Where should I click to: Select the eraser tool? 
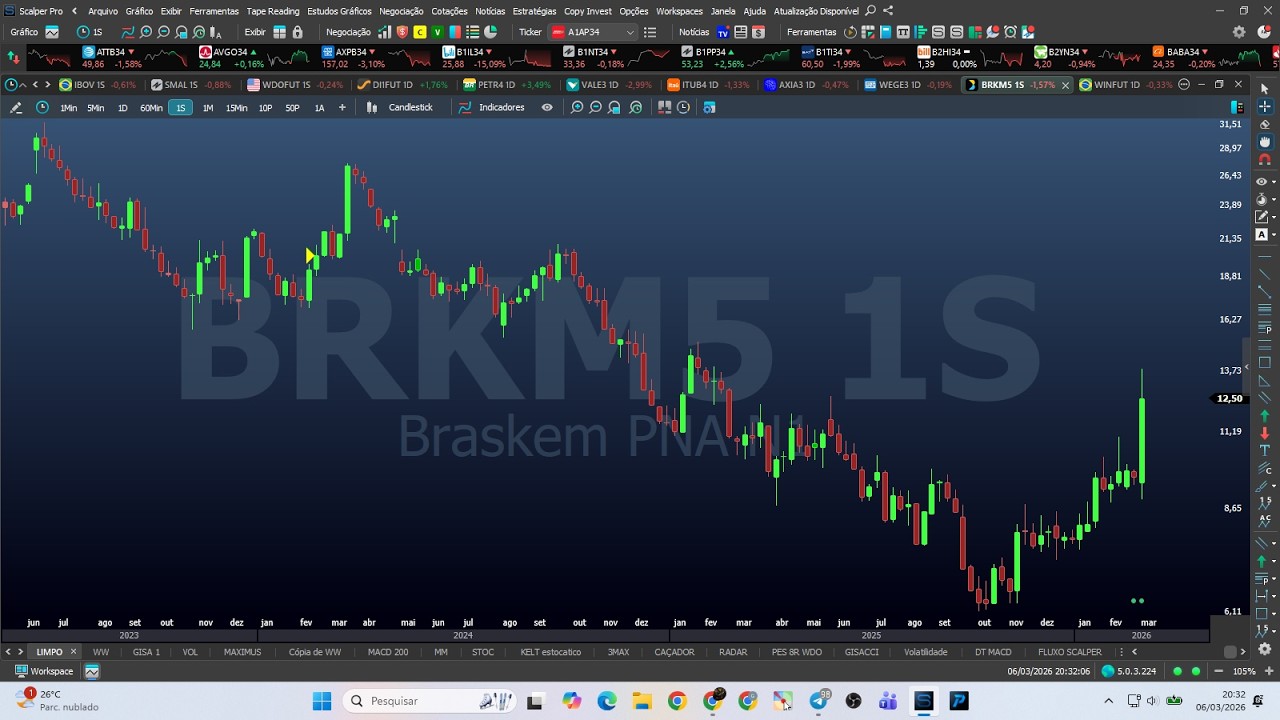coord(1264,124)
